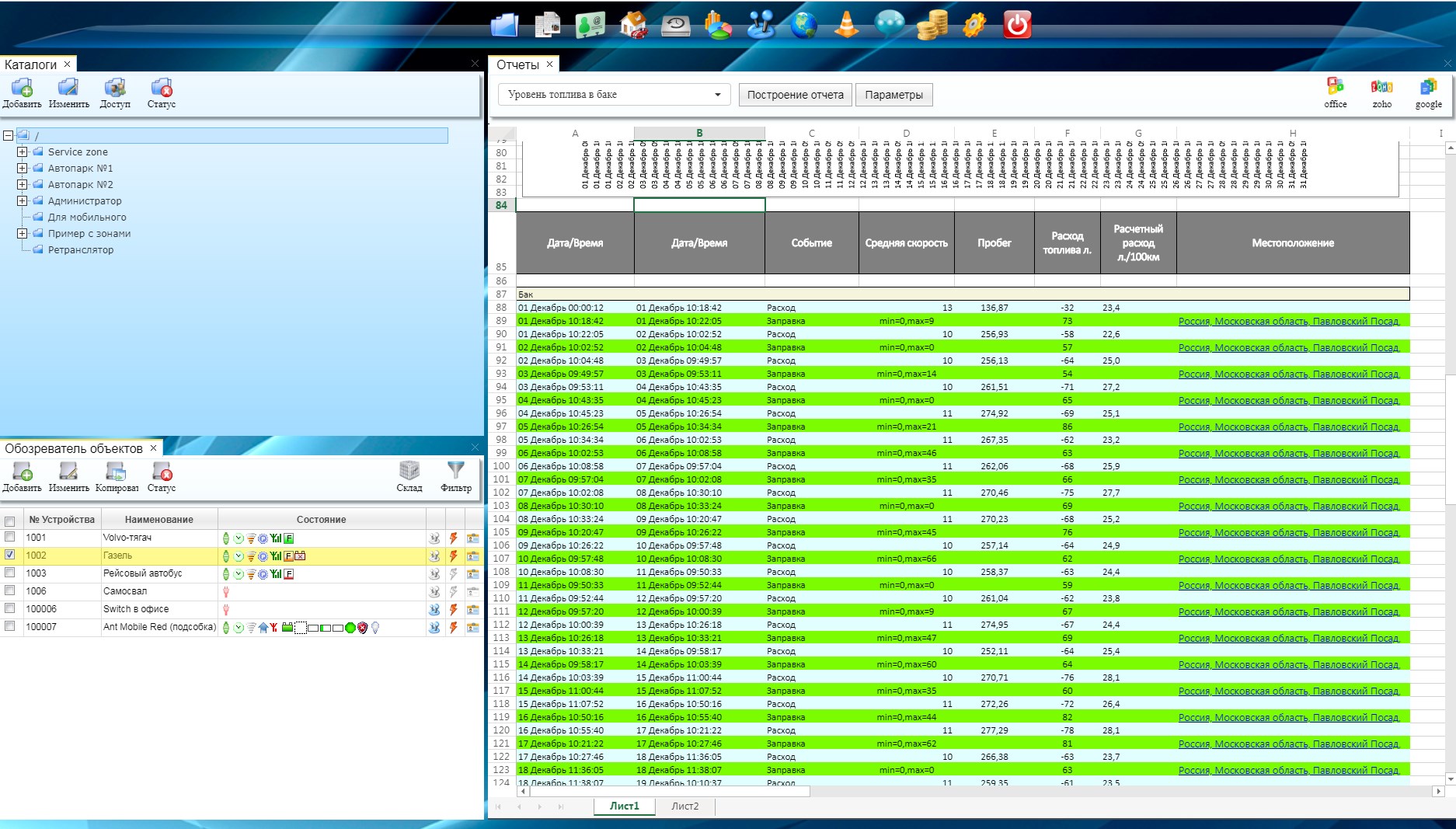Select the Отчеты tab
Image resolution: width=1456 pixels, height=829 pixels.
(x=517, y=64)
